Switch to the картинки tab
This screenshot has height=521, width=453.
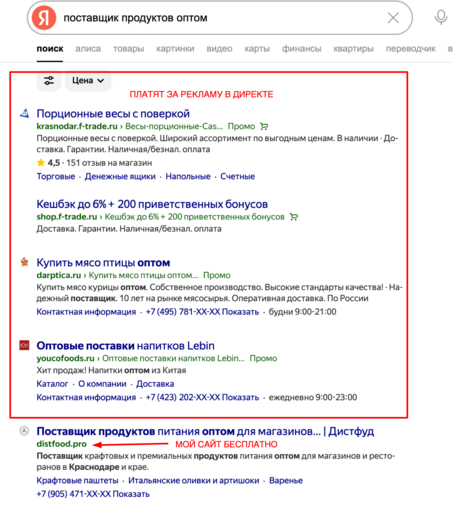click(x=175, y=49)
